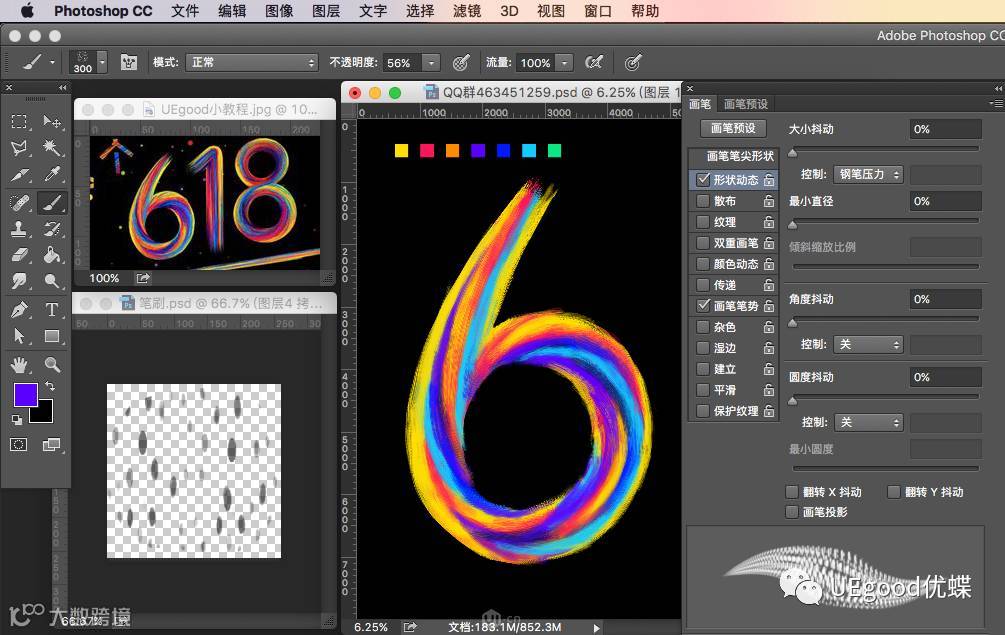The image size is (1005, 635).
Task: Switch to the 画笔预设 tab
Action: (x=746, y=104)
